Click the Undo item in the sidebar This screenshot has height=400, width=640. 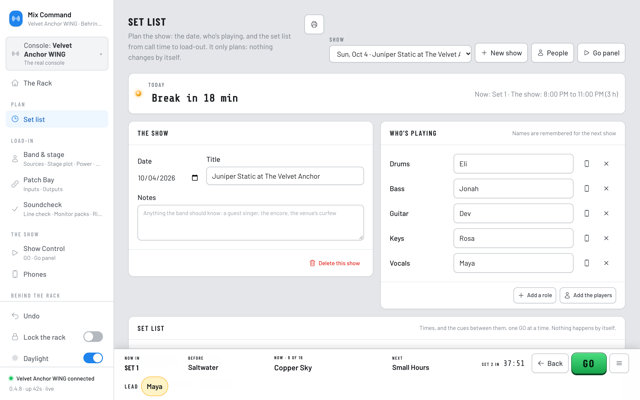tap(57, 316)
